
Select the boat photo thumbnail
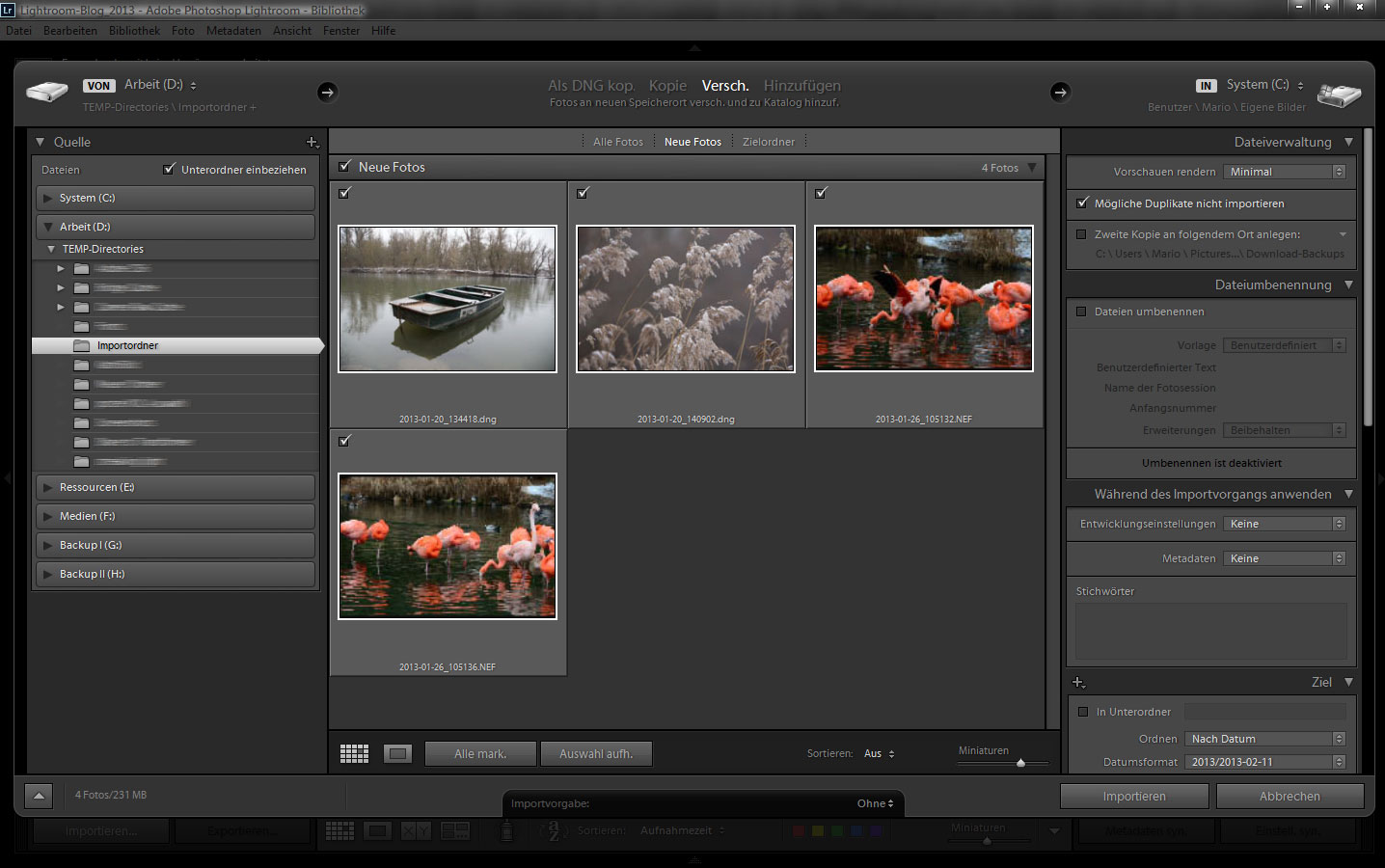point(448,299)
